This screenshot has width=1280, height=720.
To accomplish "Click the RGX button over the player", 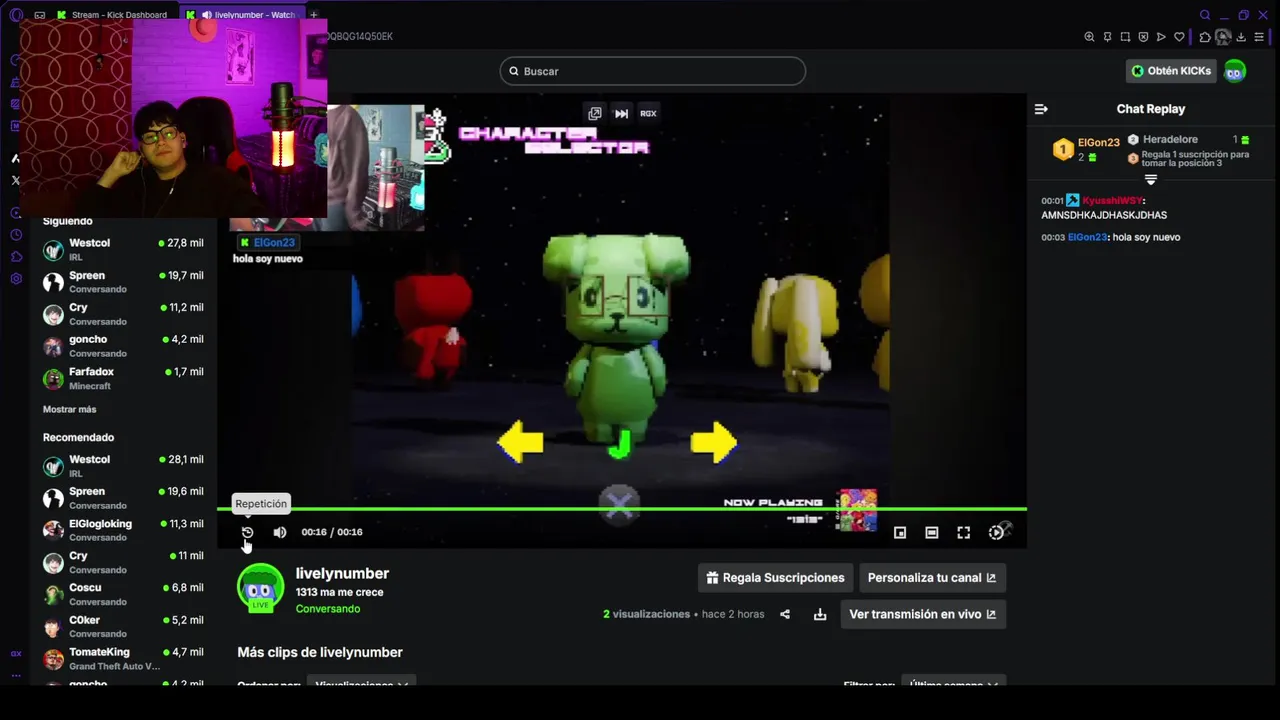I will click(648, 113).
